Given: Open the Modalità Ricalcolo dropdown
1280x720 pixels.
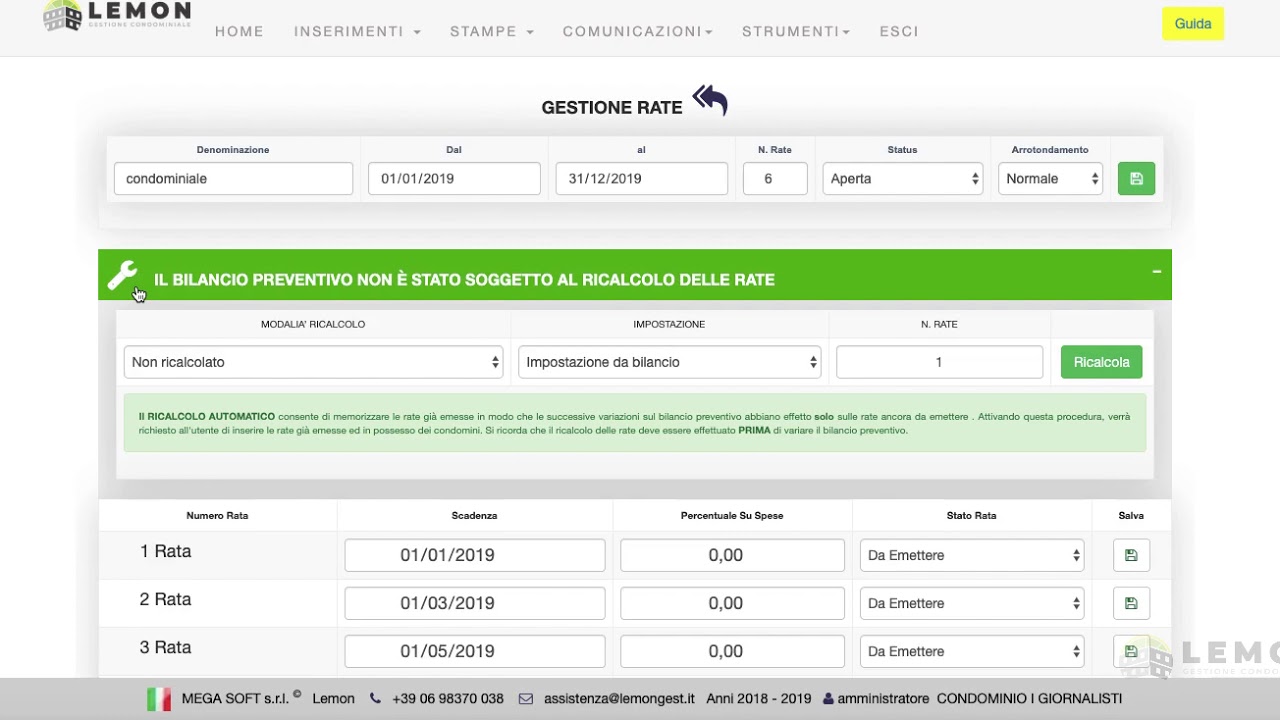Looking at the screenshot, I should pos(313,362).
